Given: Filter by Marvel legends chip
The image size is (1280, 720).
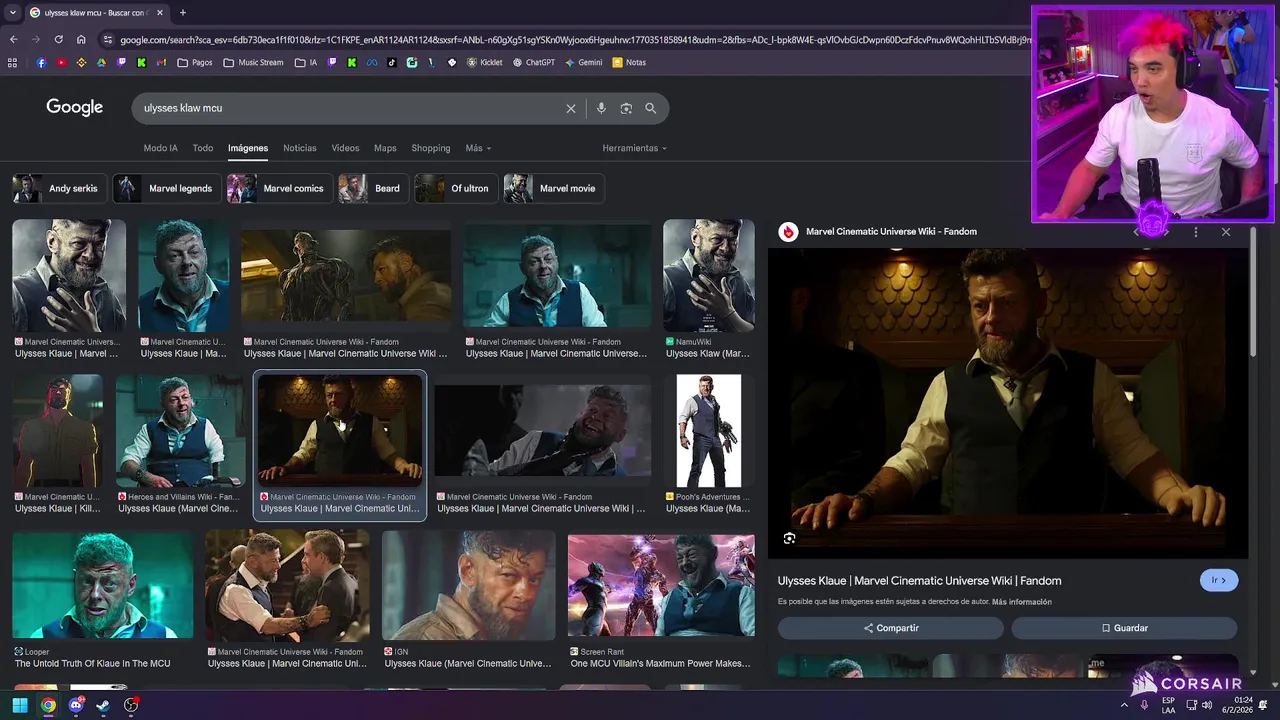Looking at the screenshot, I should pyautogui.click(x=167, y=188).
